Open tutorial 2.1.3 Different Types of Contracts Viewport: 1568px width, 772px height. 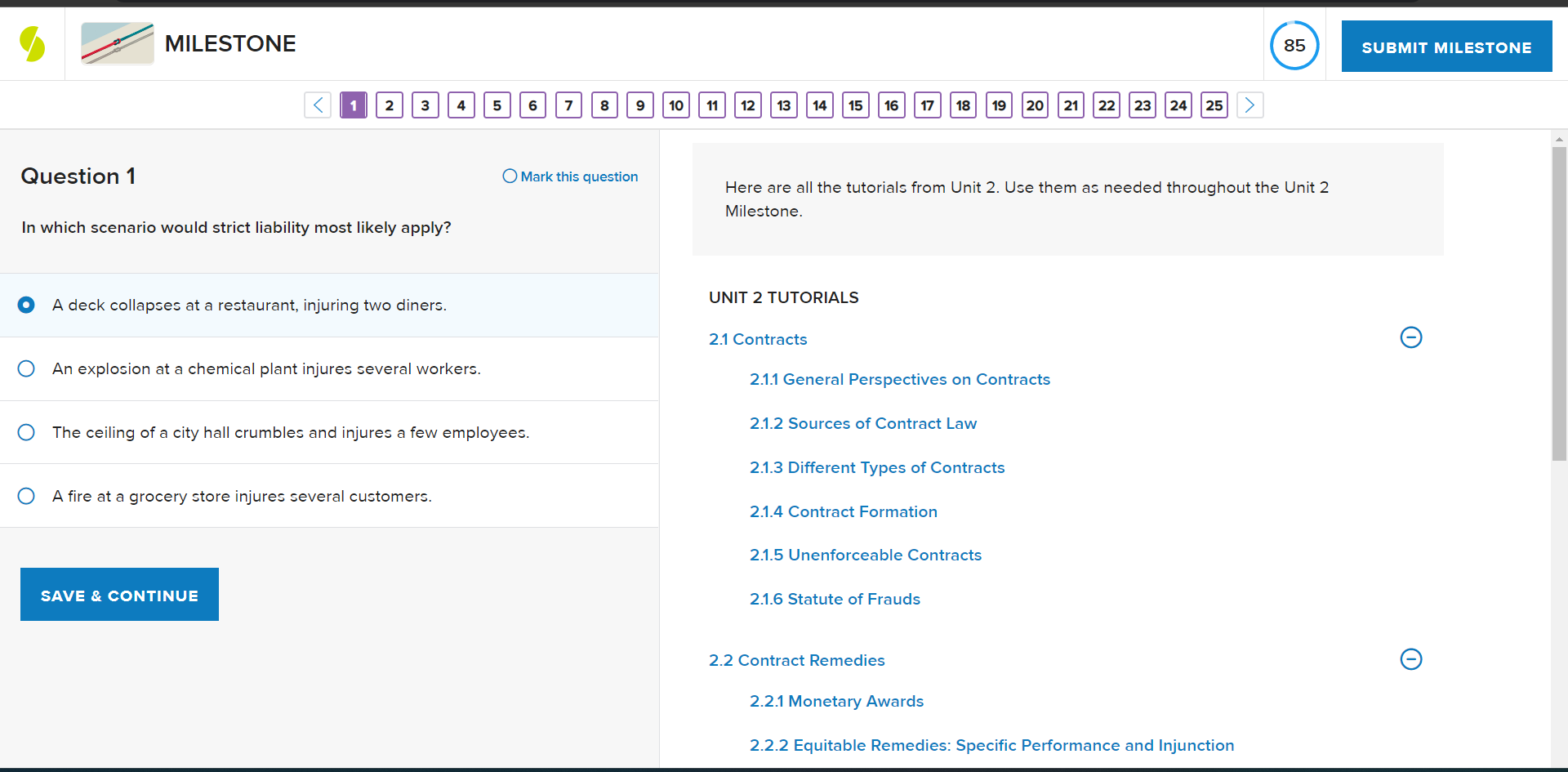pyautogui.click(x=877, y=467)
